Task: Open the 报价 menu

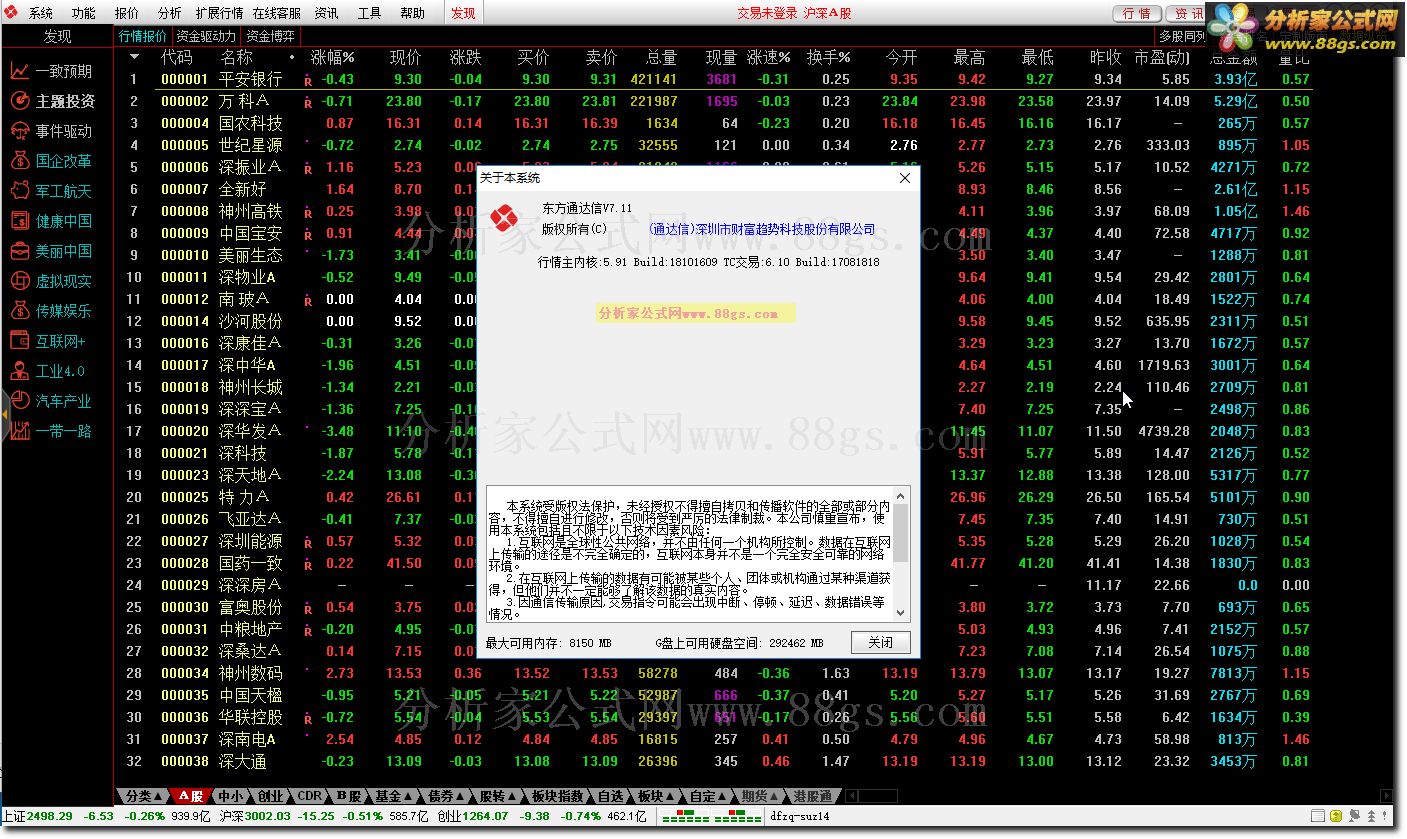Action: 127,13
